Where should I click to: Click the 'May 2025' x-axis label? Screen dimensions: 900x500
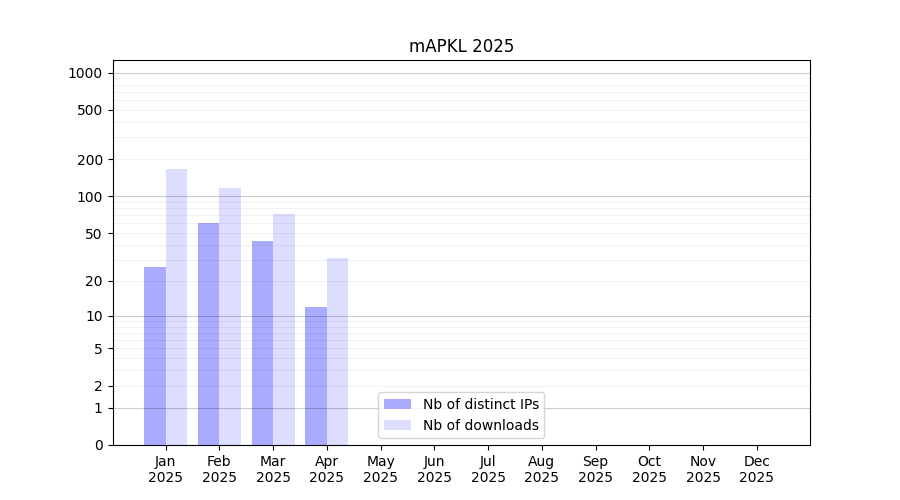coord(380,469)
